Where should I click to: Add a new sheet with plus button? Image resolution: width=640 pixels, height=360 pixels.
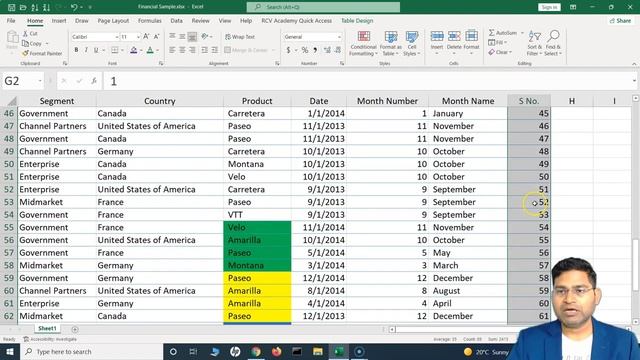[x=75, y=329]
